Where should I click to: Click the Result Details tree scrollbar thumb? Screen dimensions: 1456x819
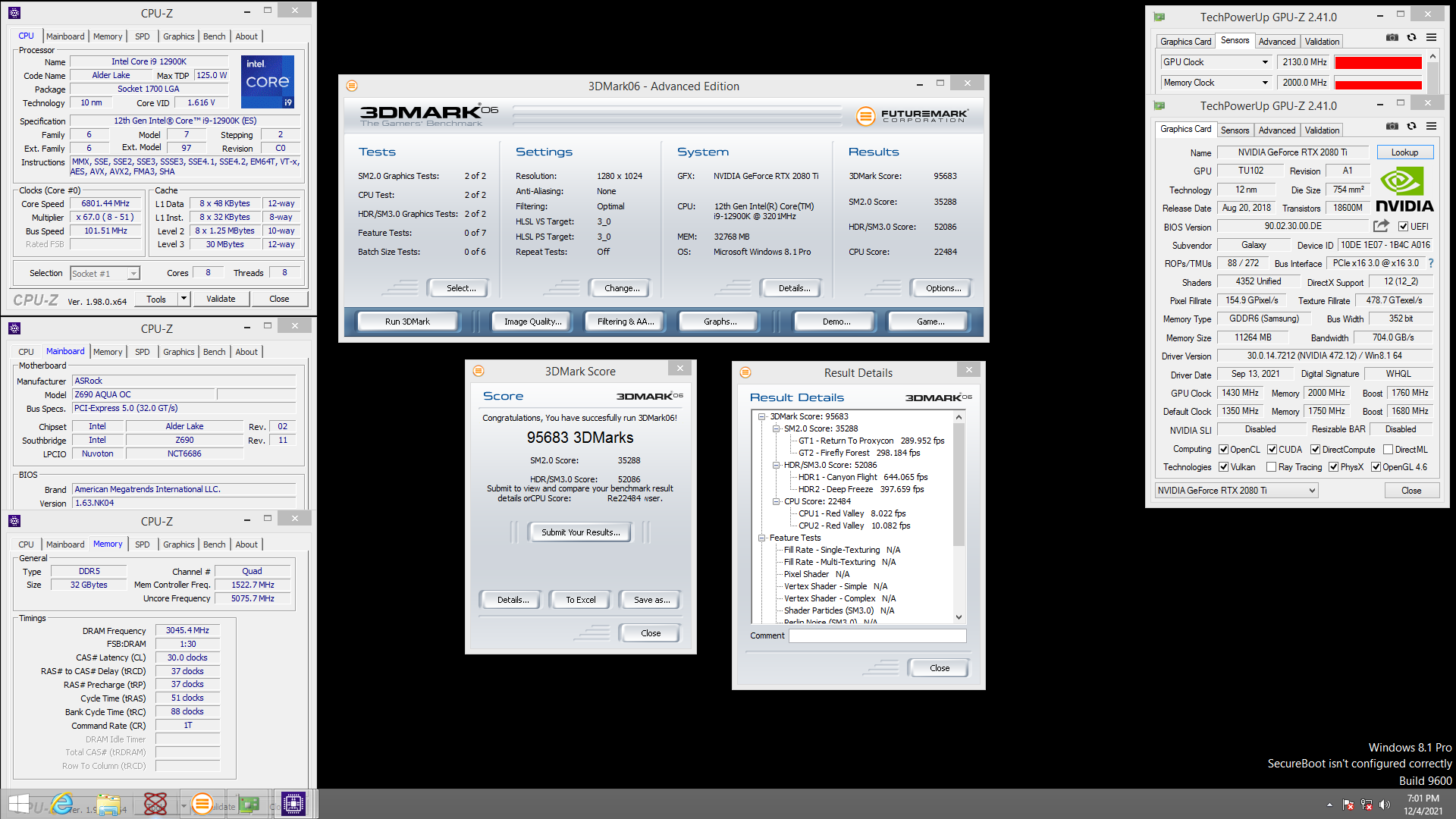pyautogui.click(x=959, y=484)
